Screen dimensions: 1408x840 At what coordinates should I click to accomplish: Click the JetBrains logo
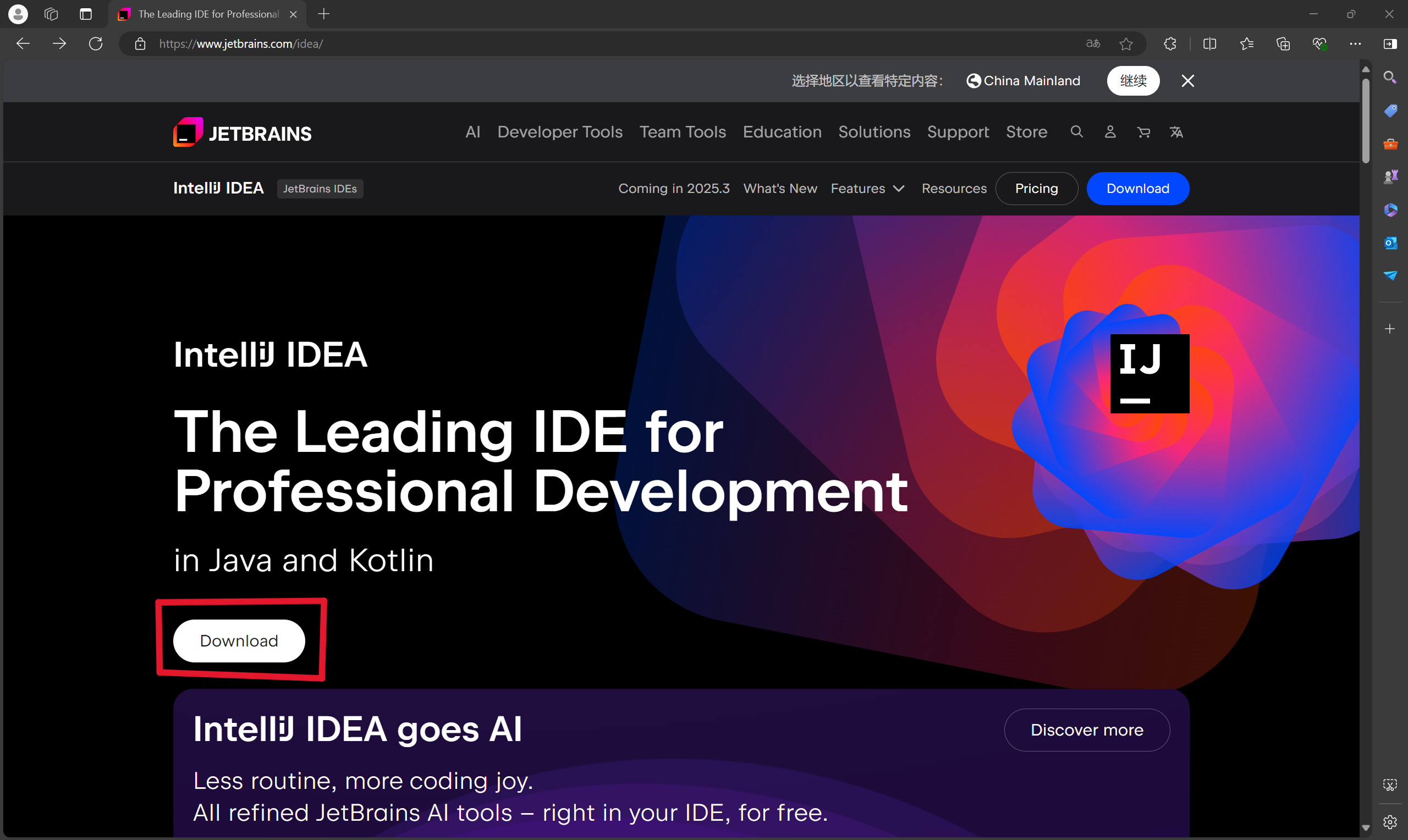243,132
